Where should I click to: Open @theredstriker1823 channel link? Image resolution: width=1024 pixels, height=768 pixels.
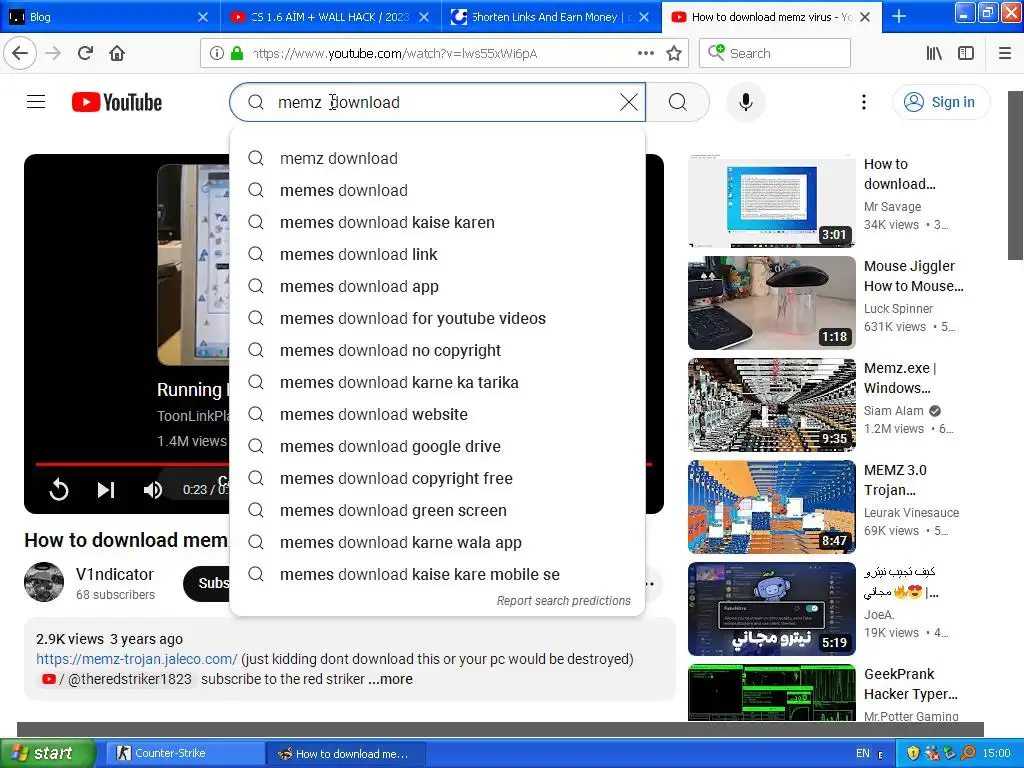click(x=117, y=679)
